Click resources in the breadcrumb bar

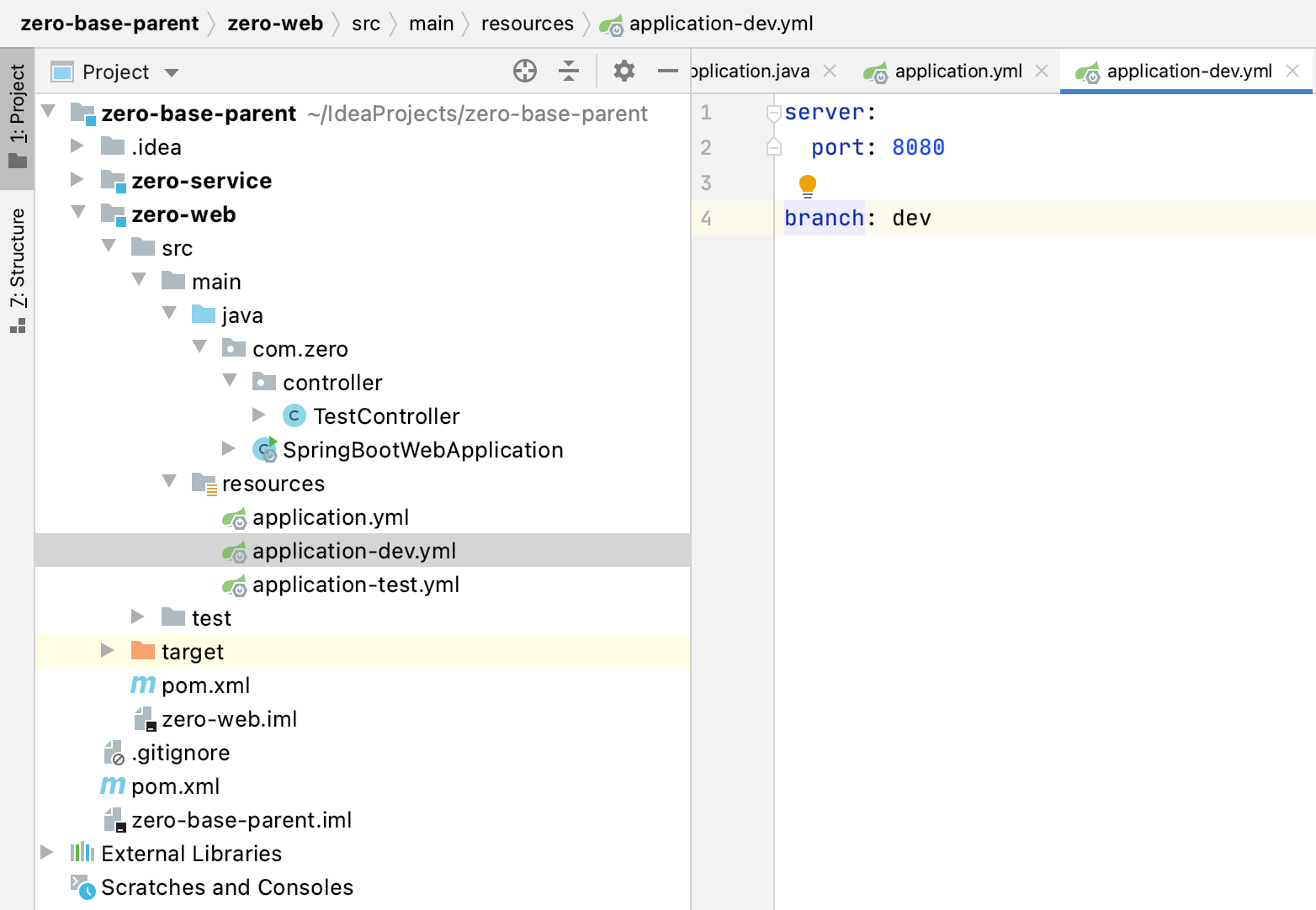(528, 24)
